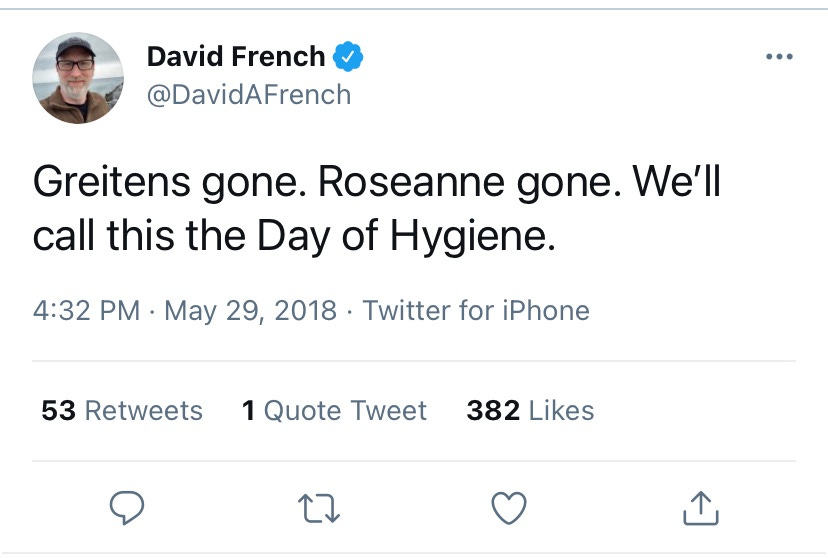Open David French's profile photo
Screen dimensions: 828x558
(x=78, y=78)
